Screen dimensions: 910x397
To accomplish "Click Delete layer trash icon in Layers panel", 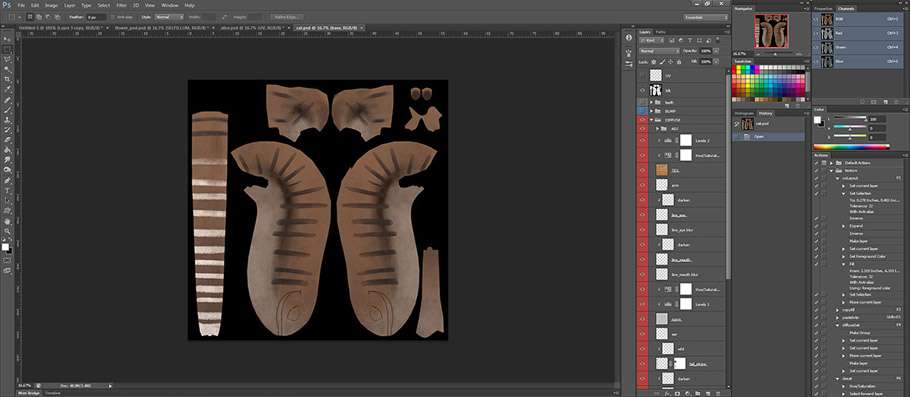I will [718, 393].
